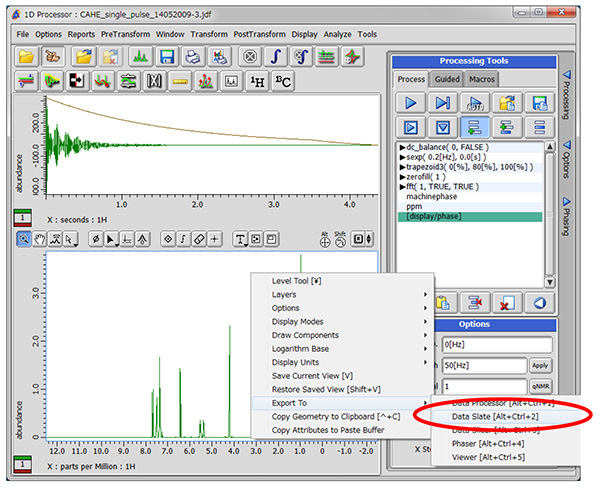This screenshot has width=600, height=488.
Task: Switch to the Guided tab
Action: tap(447, 79)
